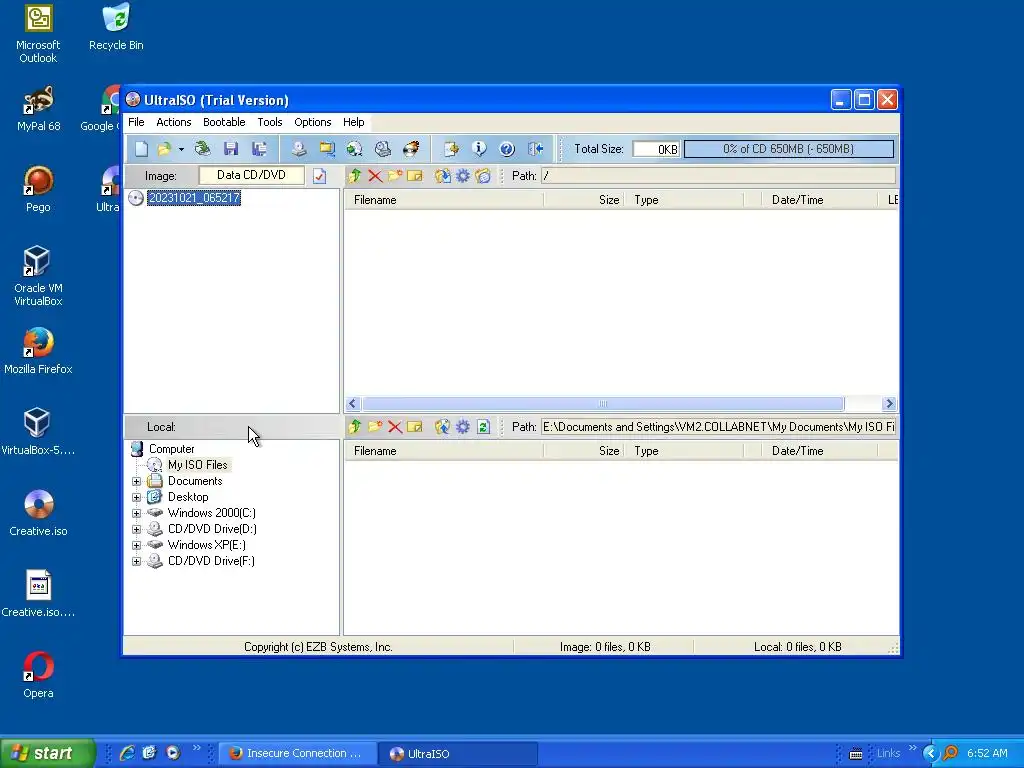1024x768 pixels.
Task: Open the File menu
Action: tap(136, 122)
